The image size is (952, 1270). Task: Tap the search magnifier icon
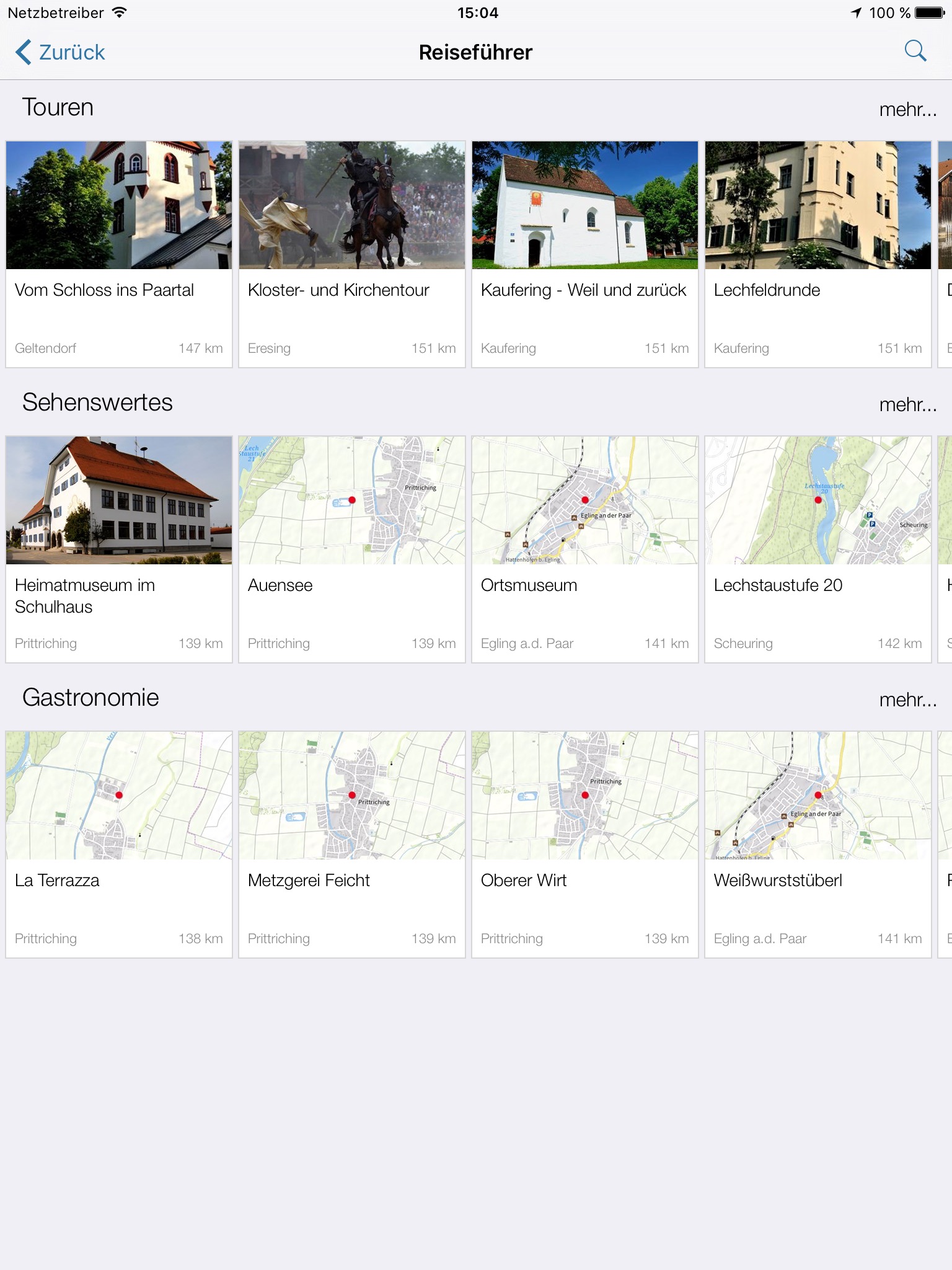coord(915,51)
